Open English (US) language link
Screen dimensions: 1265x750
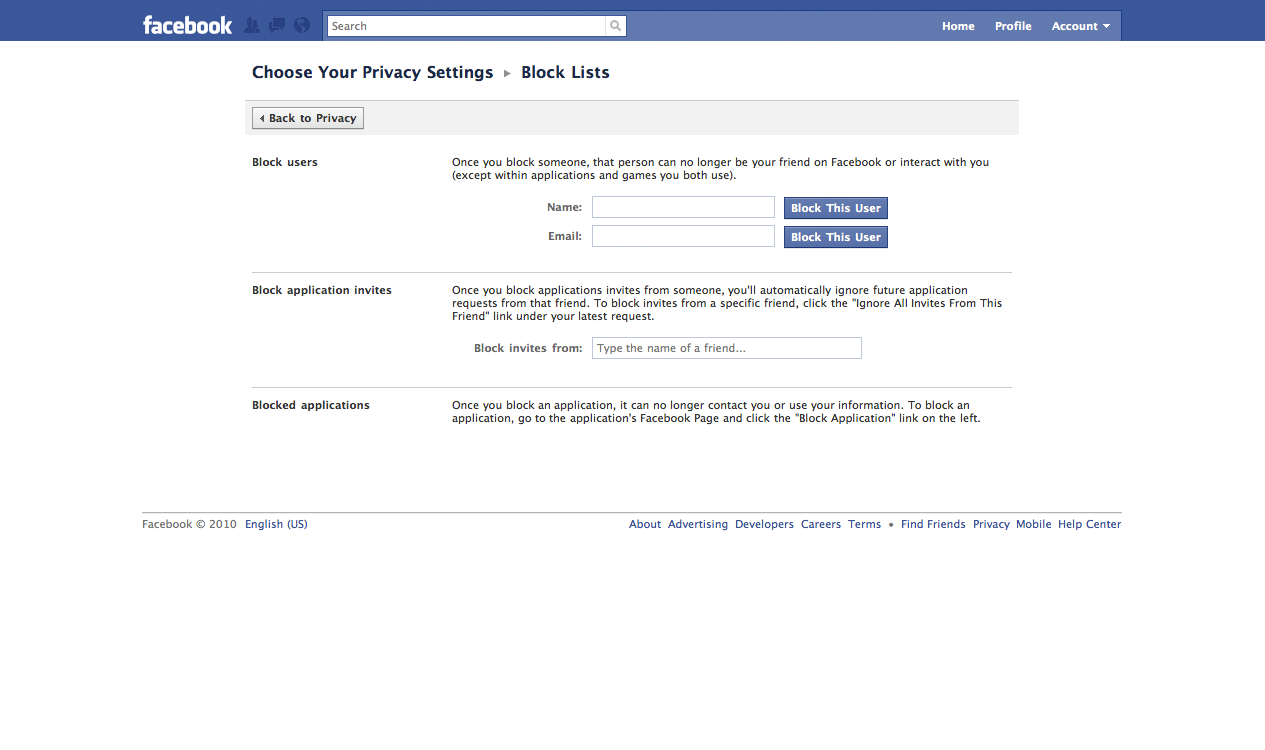click(x=276, y=524)
